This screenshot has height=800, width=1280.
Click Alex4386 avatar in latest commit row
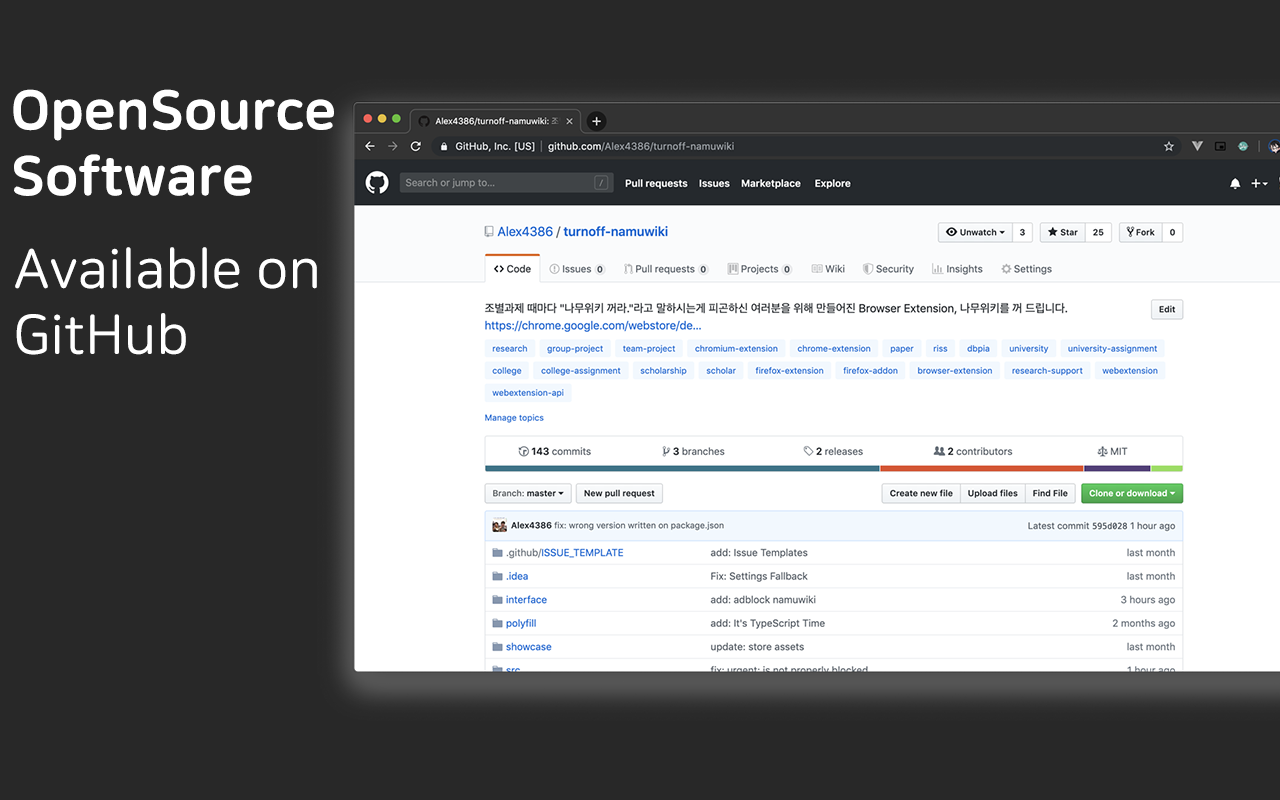pos(499,525)
